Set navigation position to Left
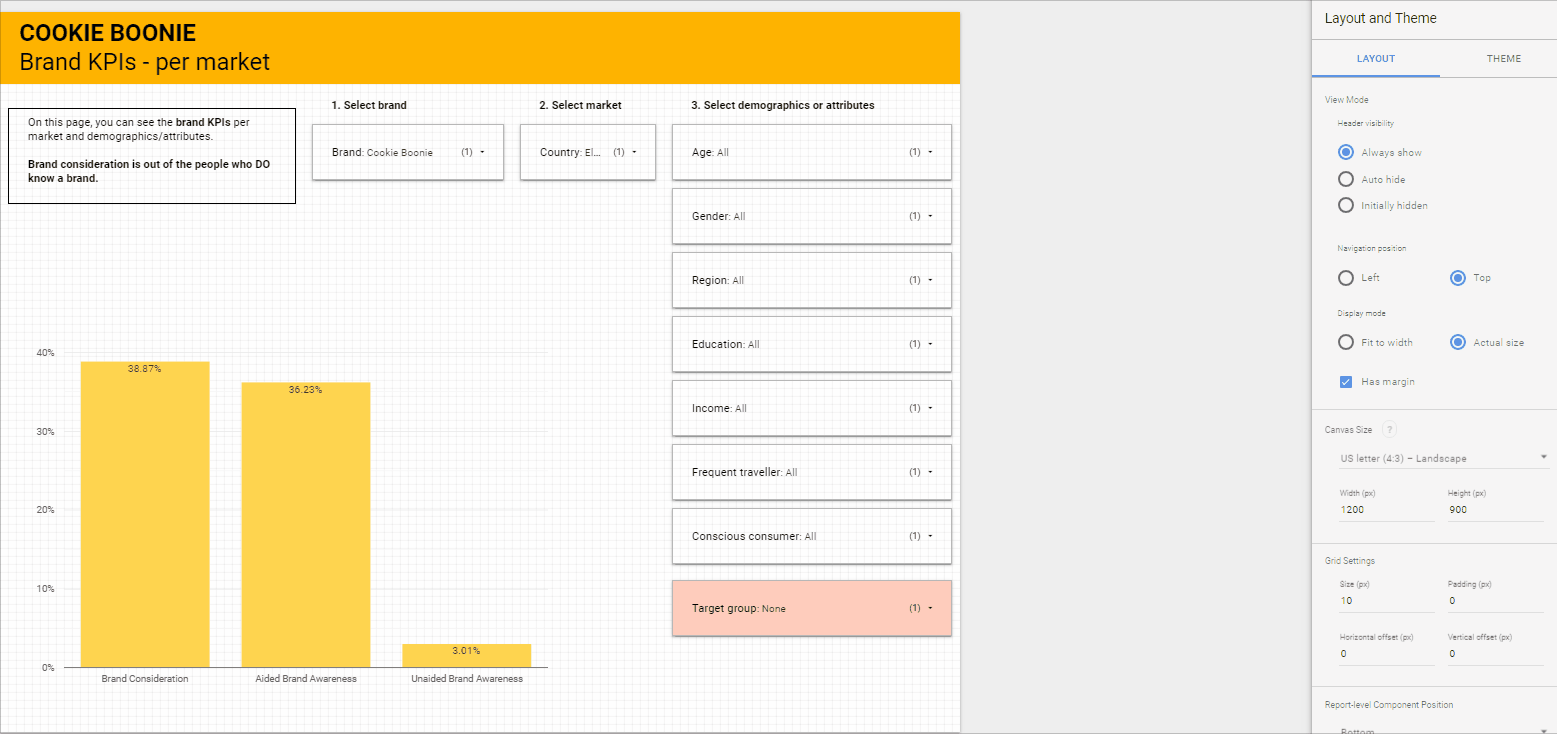This screenshot has height=734, width=1557. 1345,278
